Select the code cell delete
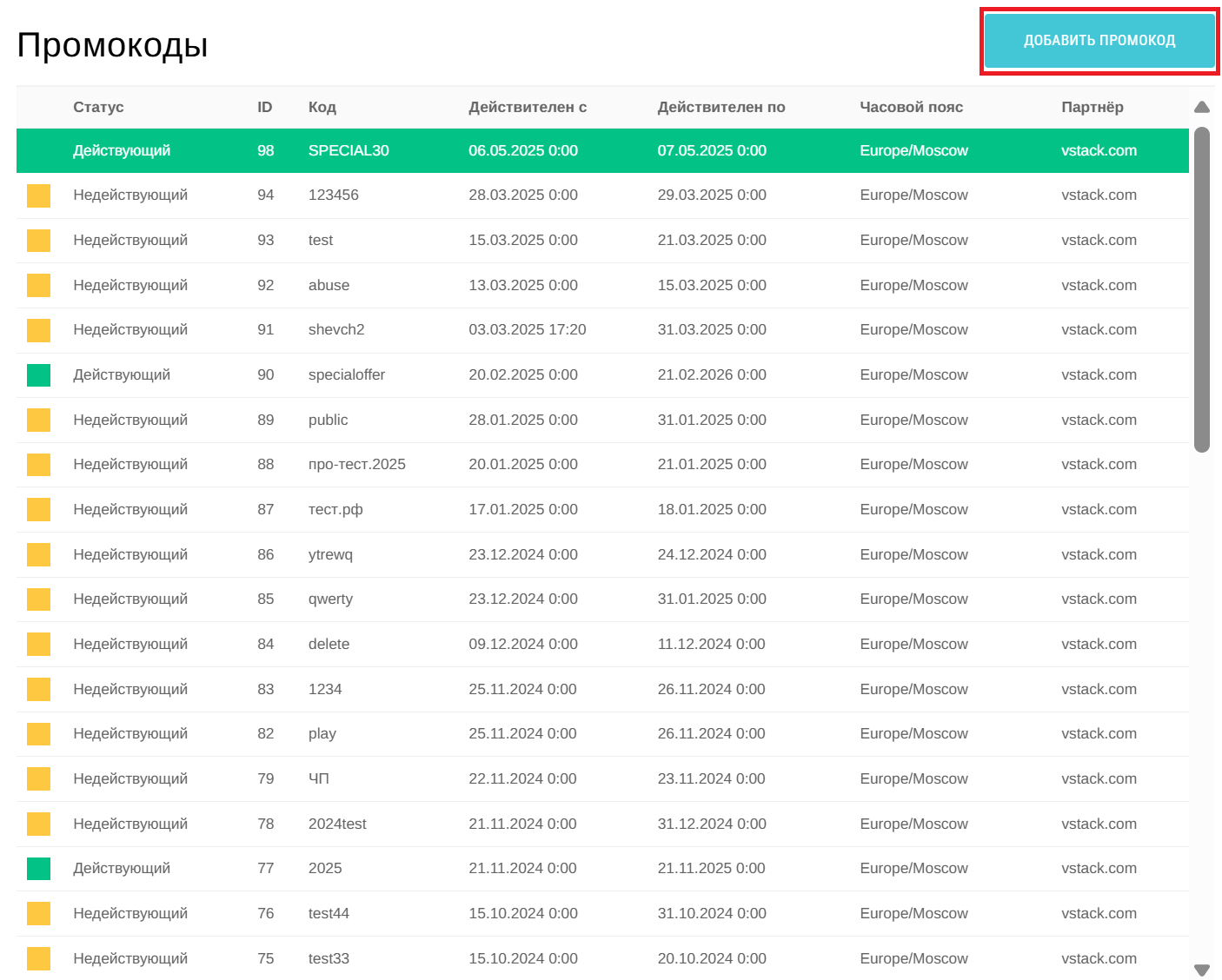The height and width of the screenshot is (980, 1222). [329, 644]
